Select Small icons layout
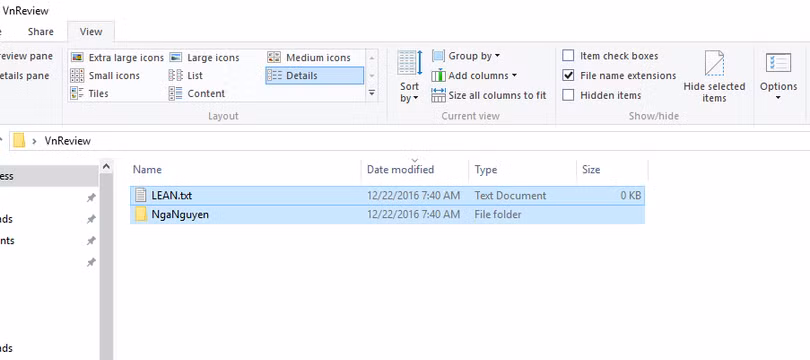The height and width of the screenshot is (360, 810). [105, 75]
